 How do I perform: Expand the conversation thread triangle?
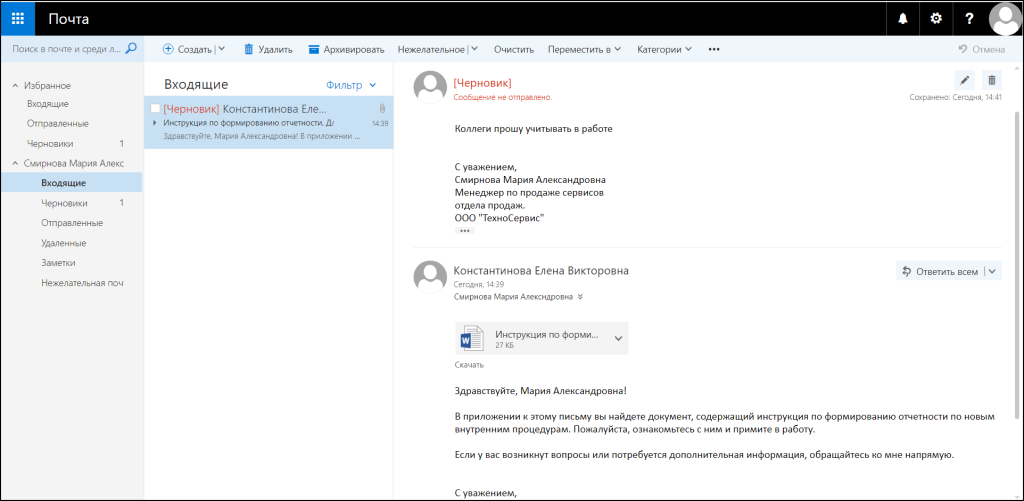click(155, 123)
